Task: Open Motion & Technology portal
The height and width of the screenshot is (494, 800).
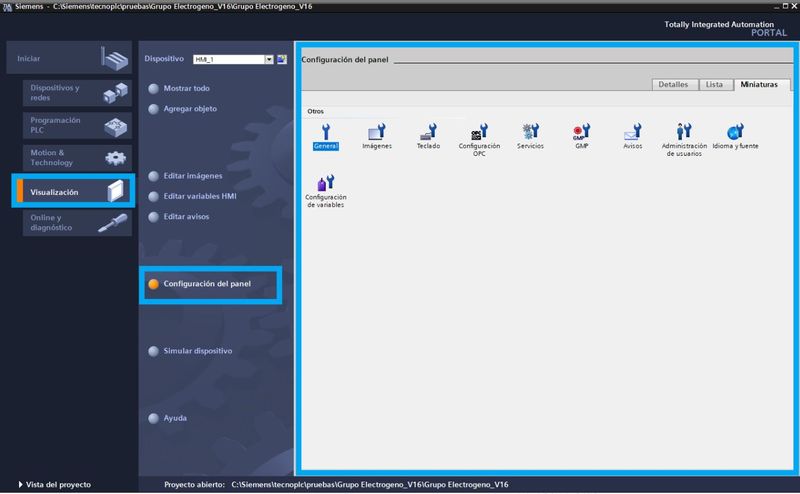Action: pos(77,158)
